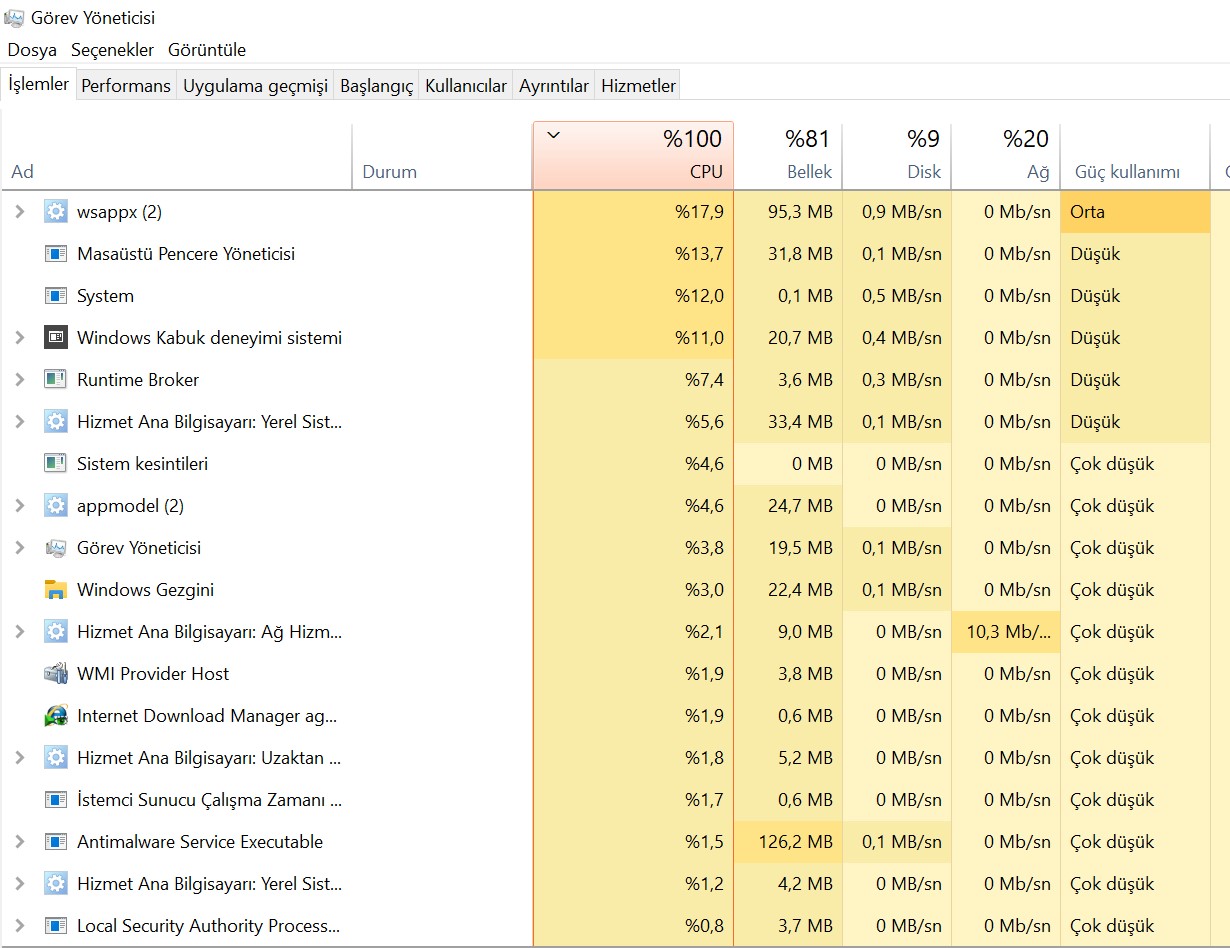Click the Görev Yöneticisi row icon
The image size is (1230, 948).
click(x=56, y=548)
